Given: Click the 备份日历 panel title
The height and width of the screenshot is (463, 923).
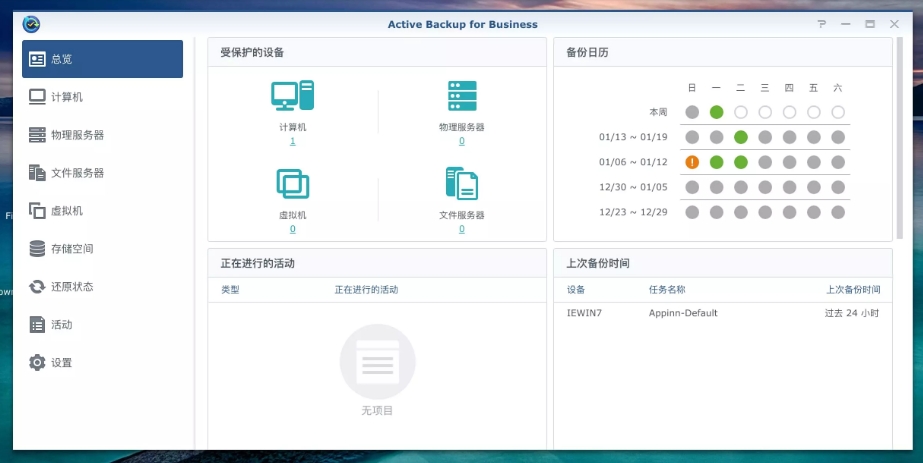Looking at the screenshot, I should 587,52.
